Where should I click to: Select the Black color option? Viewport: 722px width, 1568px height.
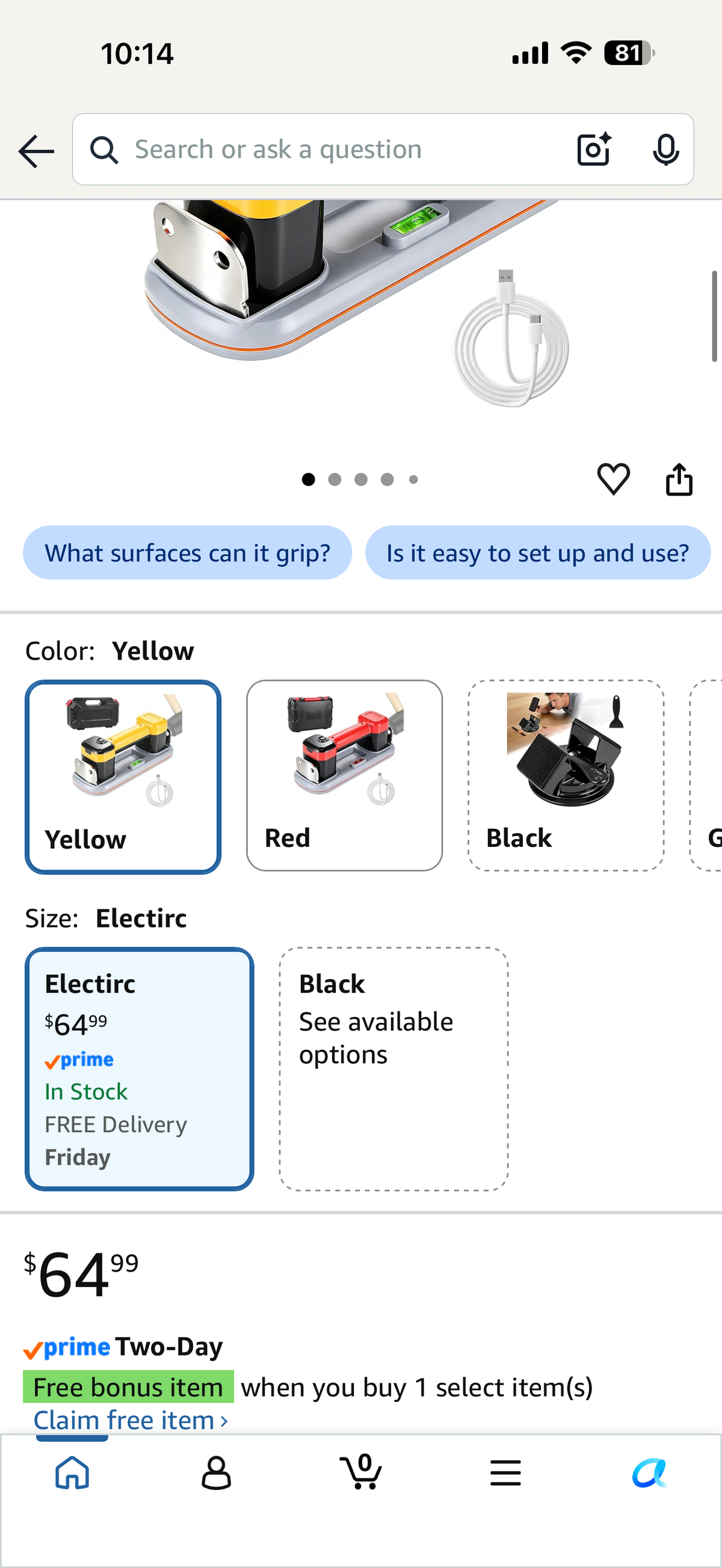pos(566,775)
